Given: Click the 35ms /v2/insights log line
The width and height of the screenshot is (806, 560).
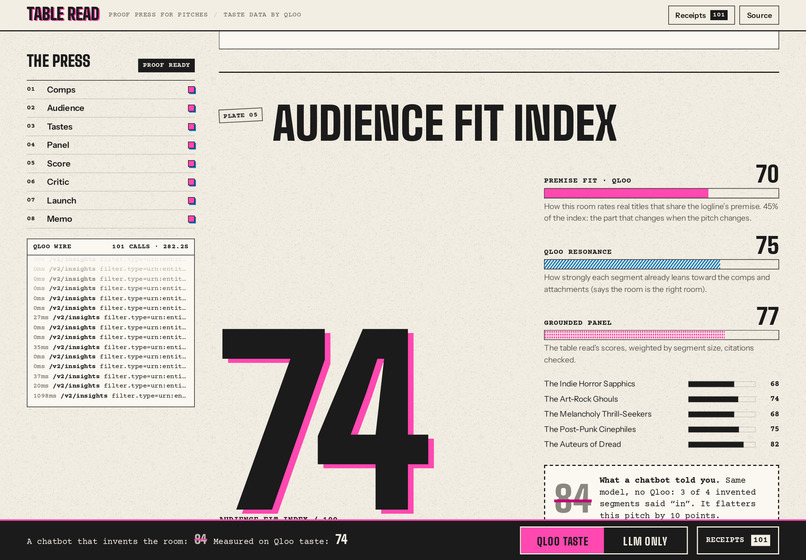Looking at the screenshot, I should [x=111, y=347].
